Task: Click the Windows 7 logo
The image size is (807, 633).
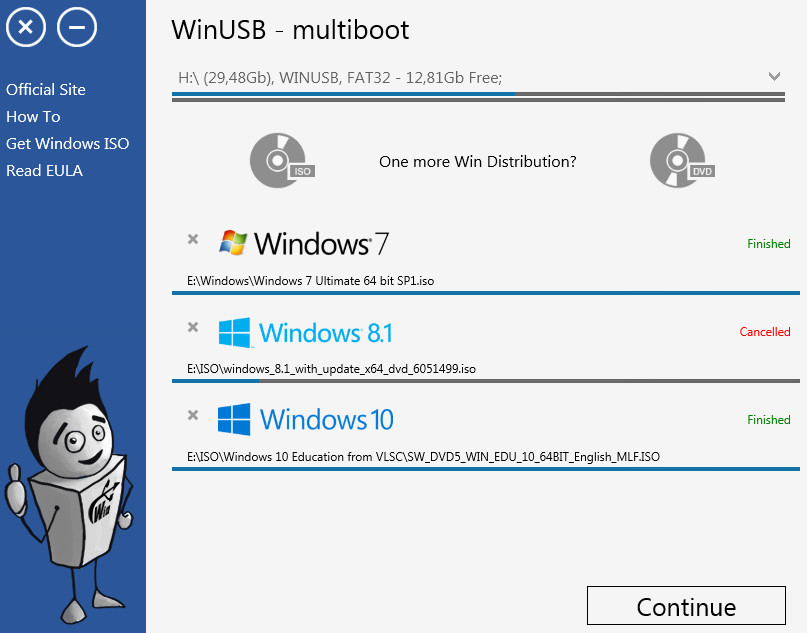Action: (304, 243)
